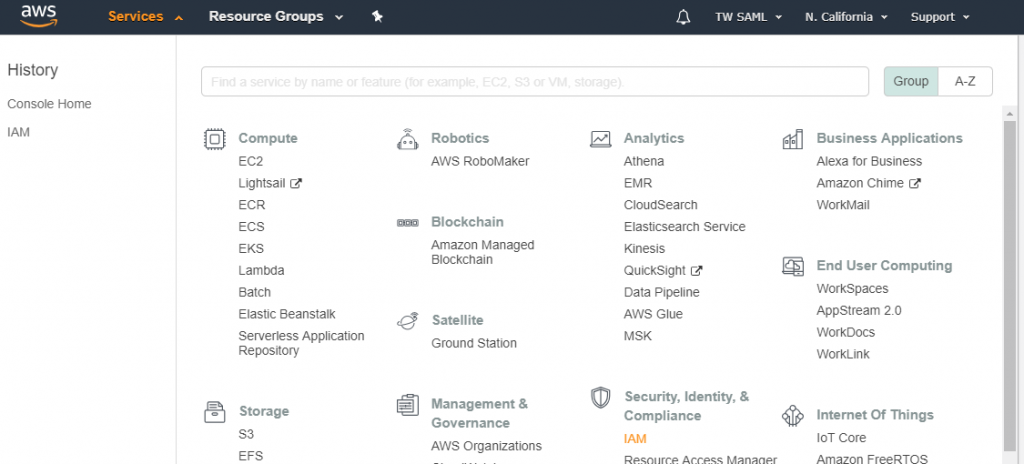
Task: Open QuickSight service
Action: pos(654,271)
